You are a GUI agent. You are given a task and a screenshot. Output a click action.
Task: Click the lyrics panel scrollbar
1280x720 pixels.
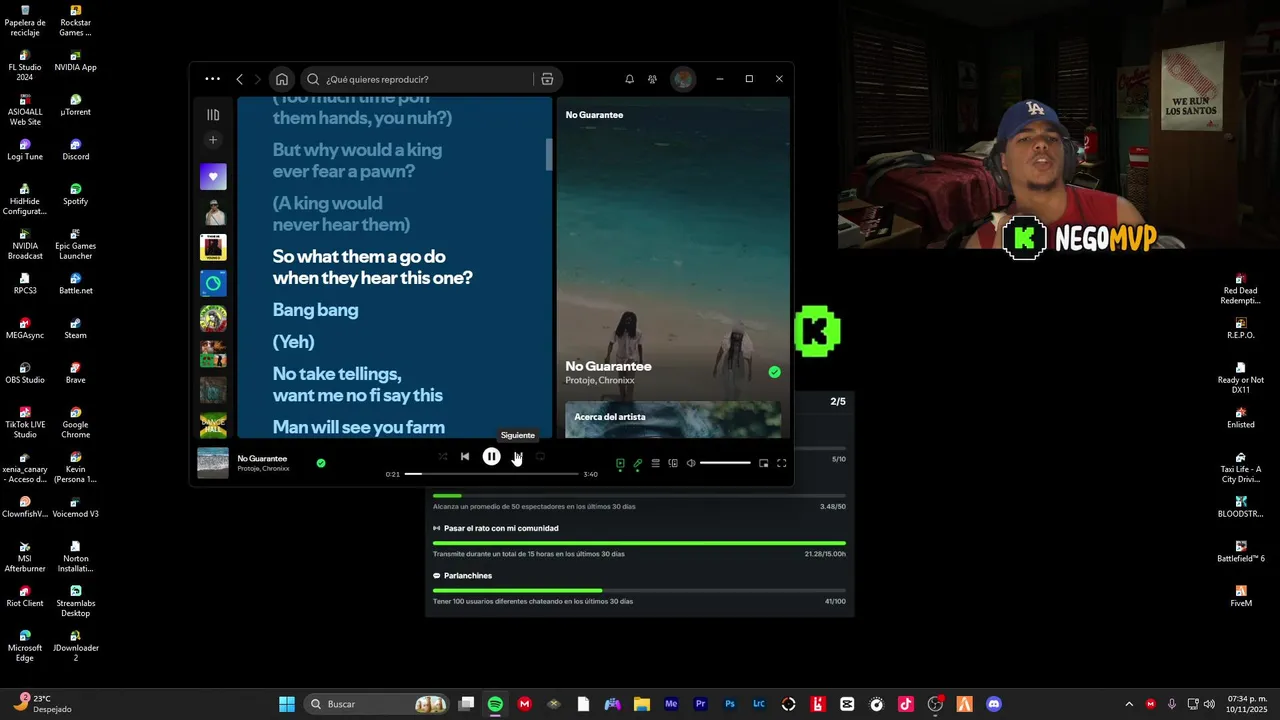click(548, 154)
